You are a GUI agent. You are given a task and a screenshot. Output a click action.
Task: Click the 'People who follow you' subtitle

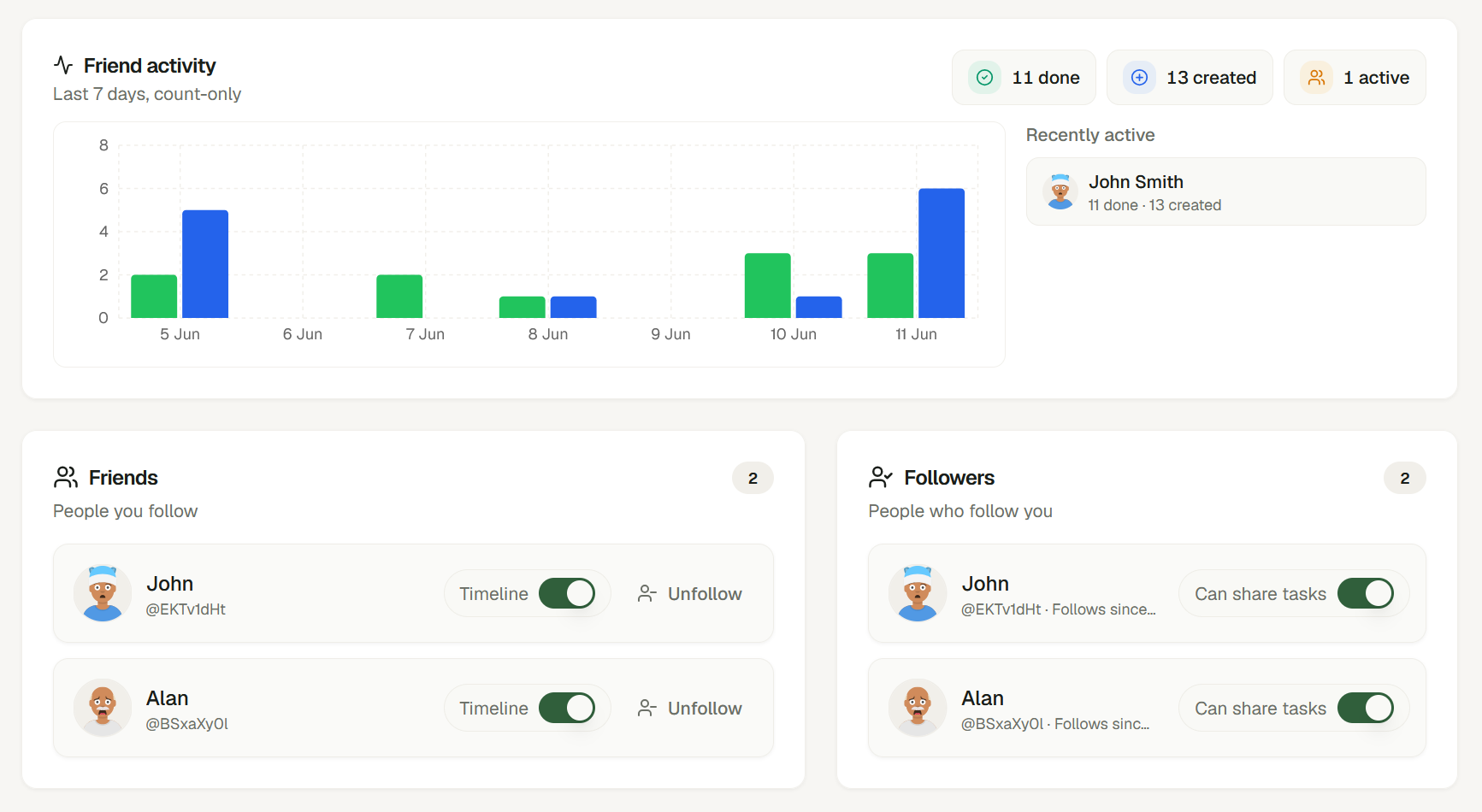pyautogui.click(x=960, y=511)
